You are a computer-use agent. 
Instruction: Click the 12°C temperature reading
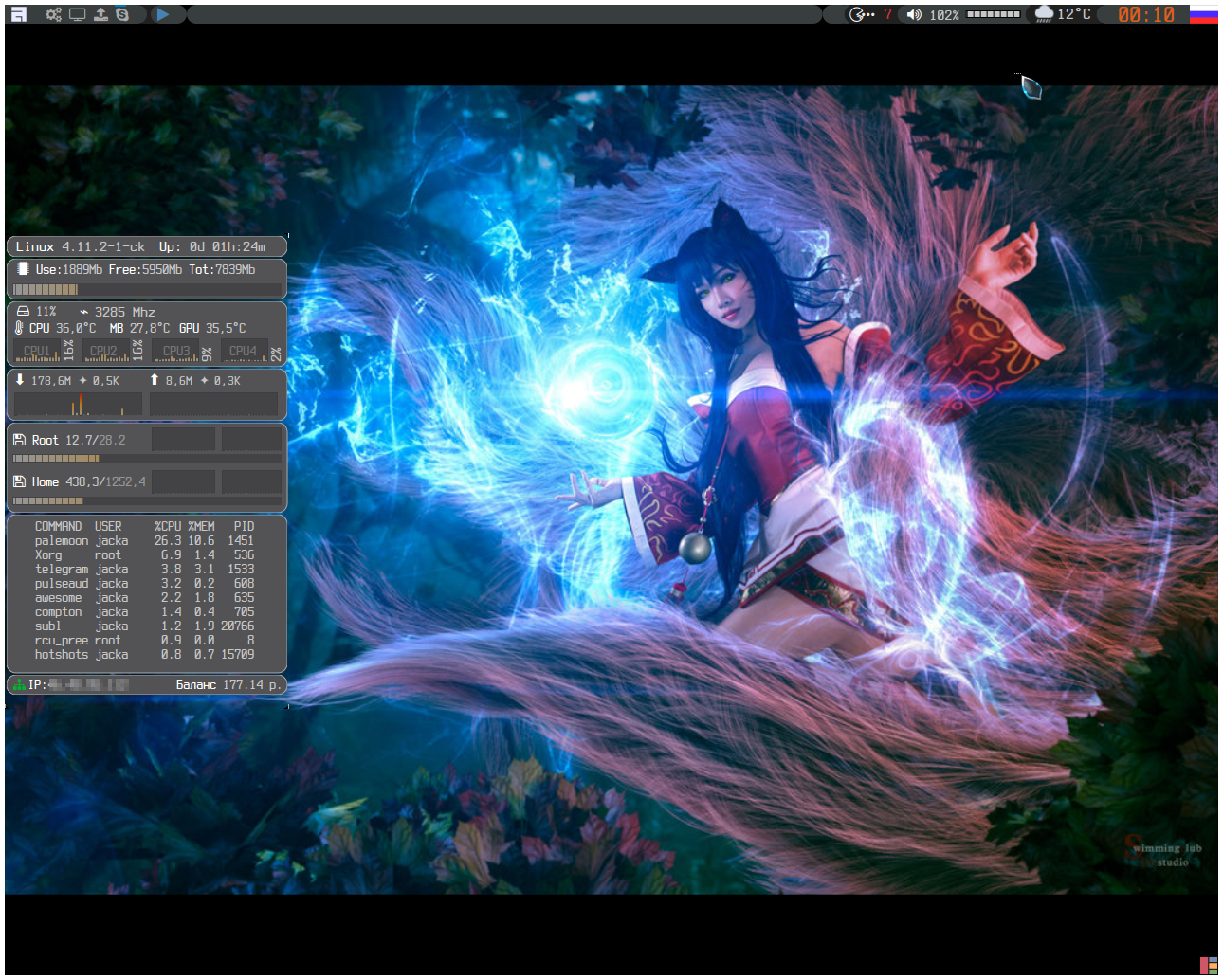pos(1074,14)
